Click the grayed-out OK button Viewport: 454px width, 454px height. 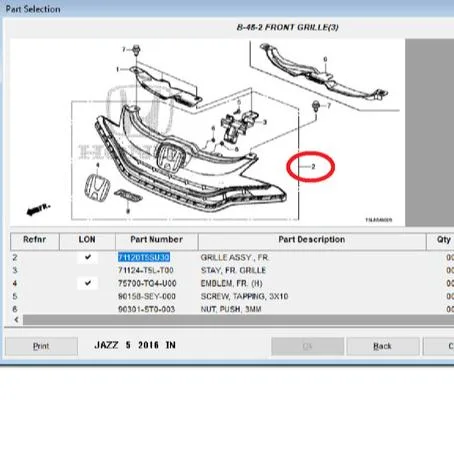pos(308,346)
